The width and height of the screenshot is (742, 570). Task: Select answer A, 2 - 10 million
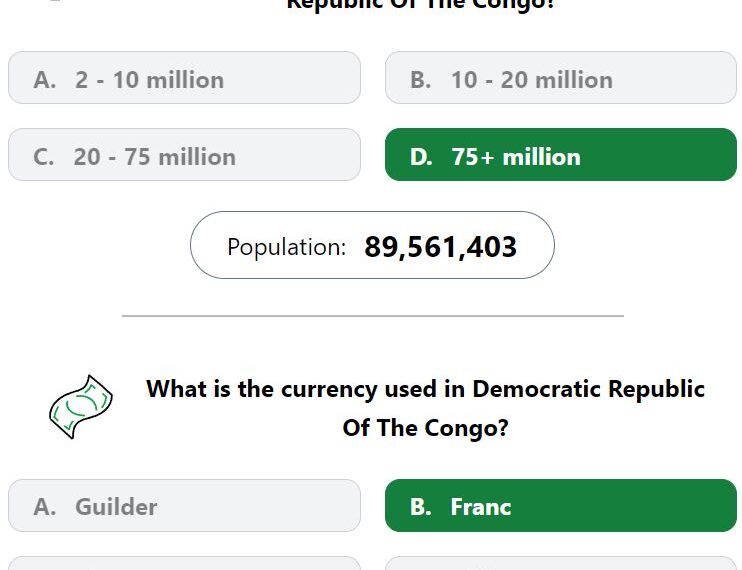click(184, 78)
